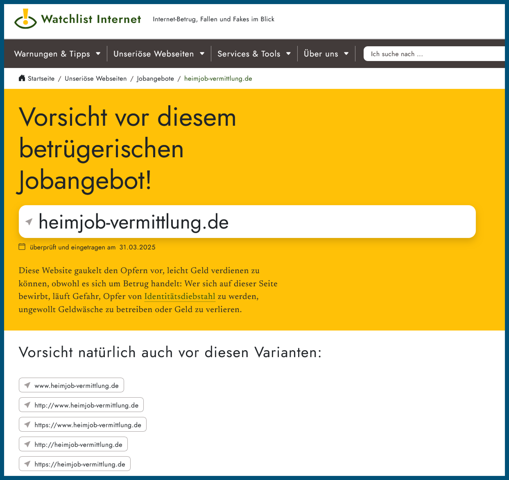Viewport: 509px width, 480px height.
Task: Click the 'Vorsicht natürlich auch vor diesen Varianten' heading
Action: 170,352
